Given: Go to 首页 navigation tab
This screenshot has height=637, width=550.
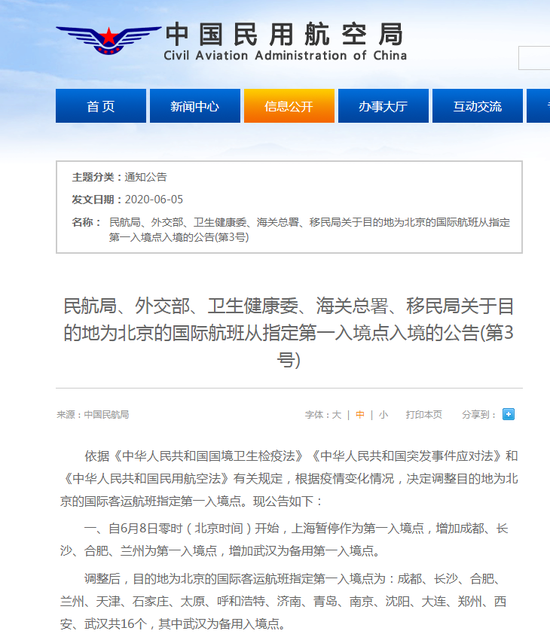Looking at the screenshot, I should coord(101,106).
